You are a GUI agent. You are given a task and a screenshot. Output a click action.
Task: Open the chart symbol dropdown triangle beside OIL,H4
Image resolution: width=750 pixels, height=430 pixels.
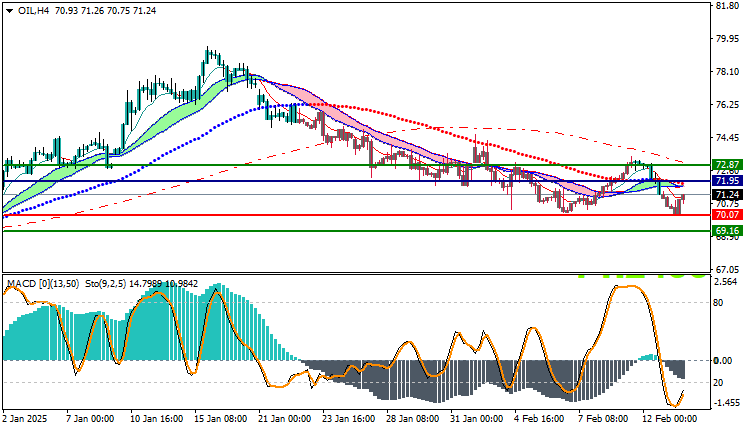pyautogui.click(x=9, y=11)
